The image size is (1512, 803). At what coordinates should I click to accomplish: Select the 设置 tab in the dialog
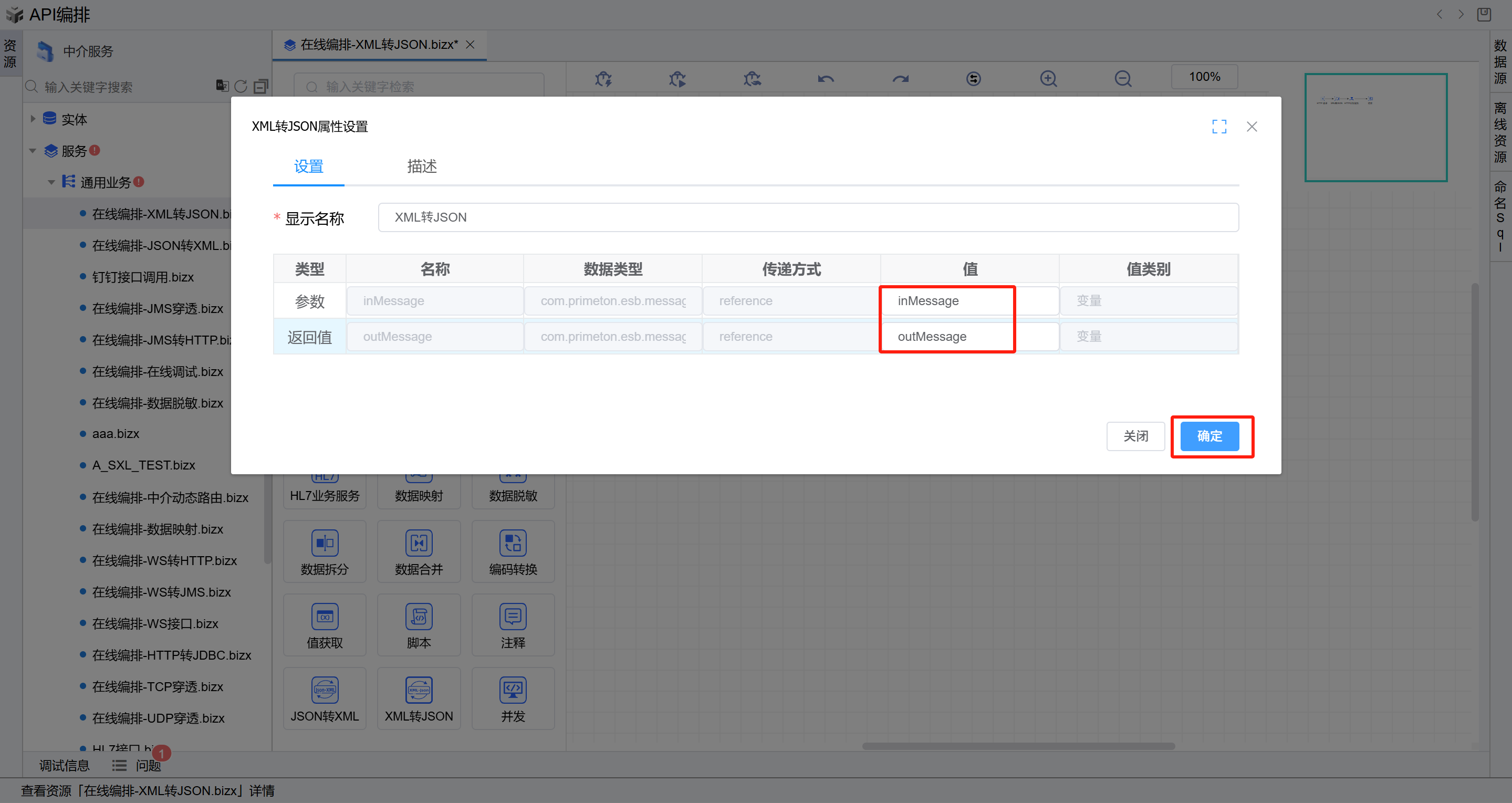tap(308, 166)
